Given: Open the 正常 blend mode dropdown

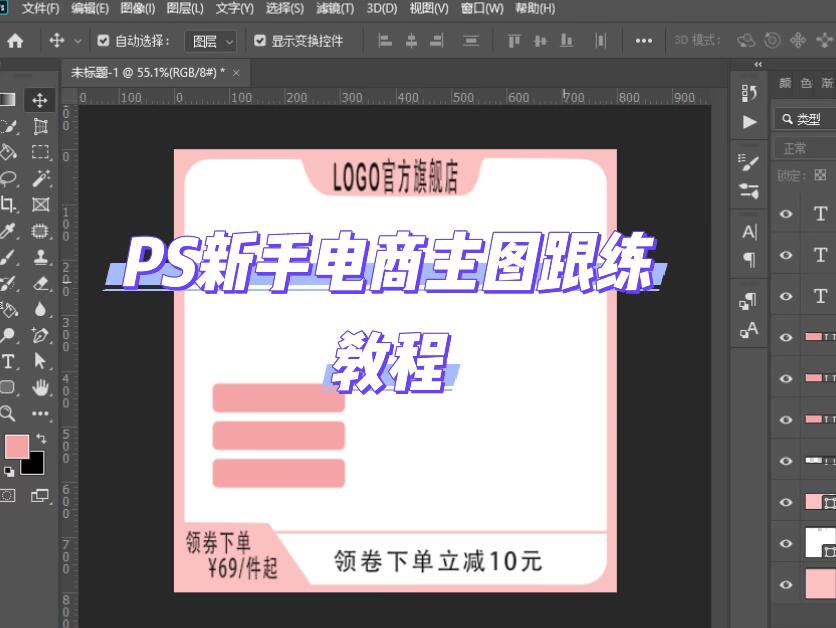Looking at the screenshot, I should point(805,148).
